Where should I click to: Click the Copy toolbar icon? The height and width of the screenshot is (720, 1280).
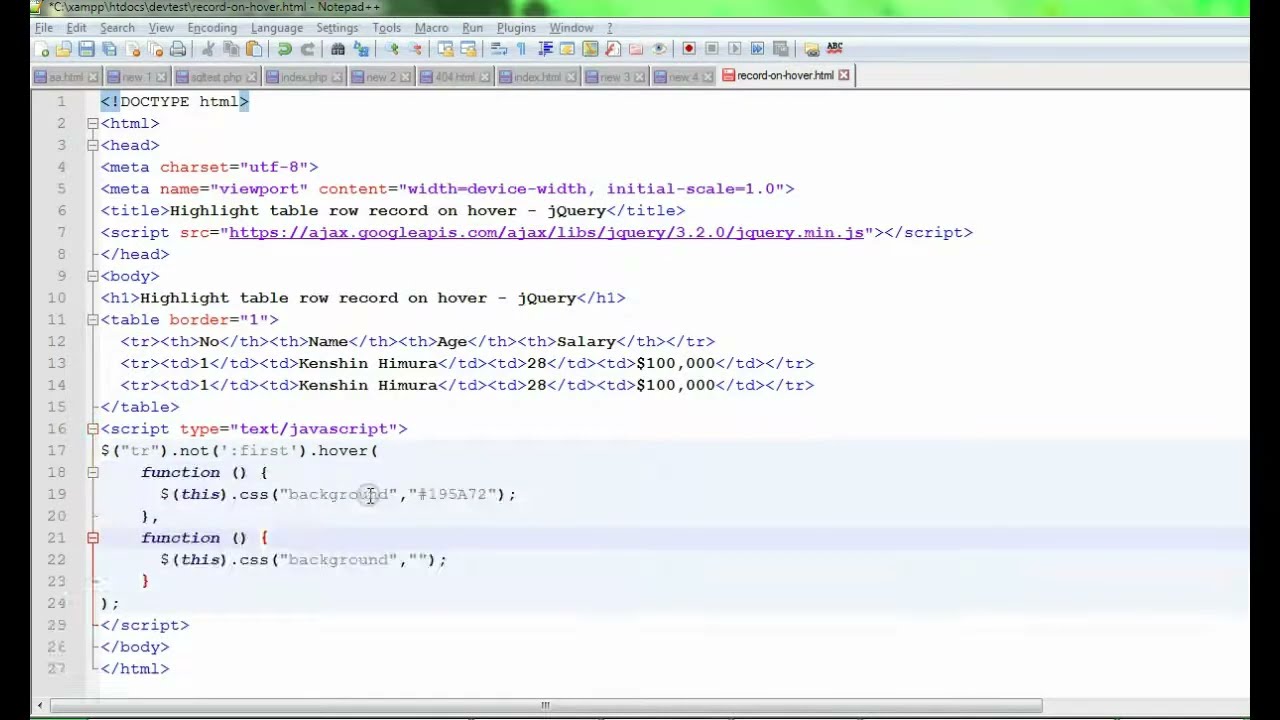pos(231,49)
